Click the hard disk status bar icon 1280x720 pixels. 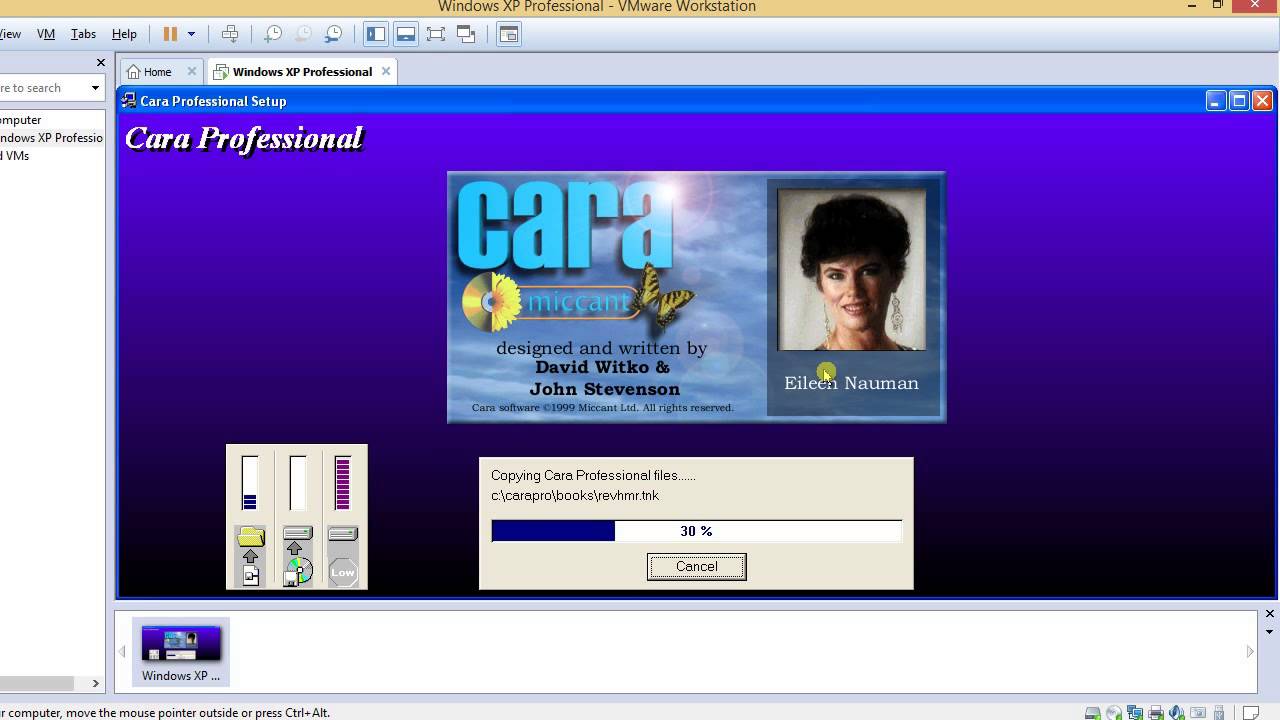[x=1093, y=713]
